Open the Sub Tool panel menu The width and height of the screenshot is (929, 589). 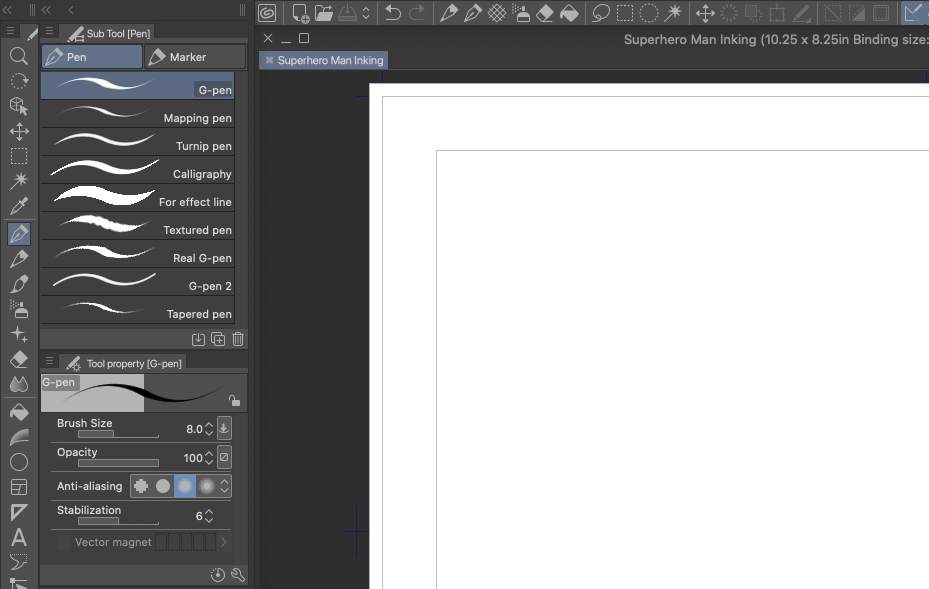[x=50, y=32]
